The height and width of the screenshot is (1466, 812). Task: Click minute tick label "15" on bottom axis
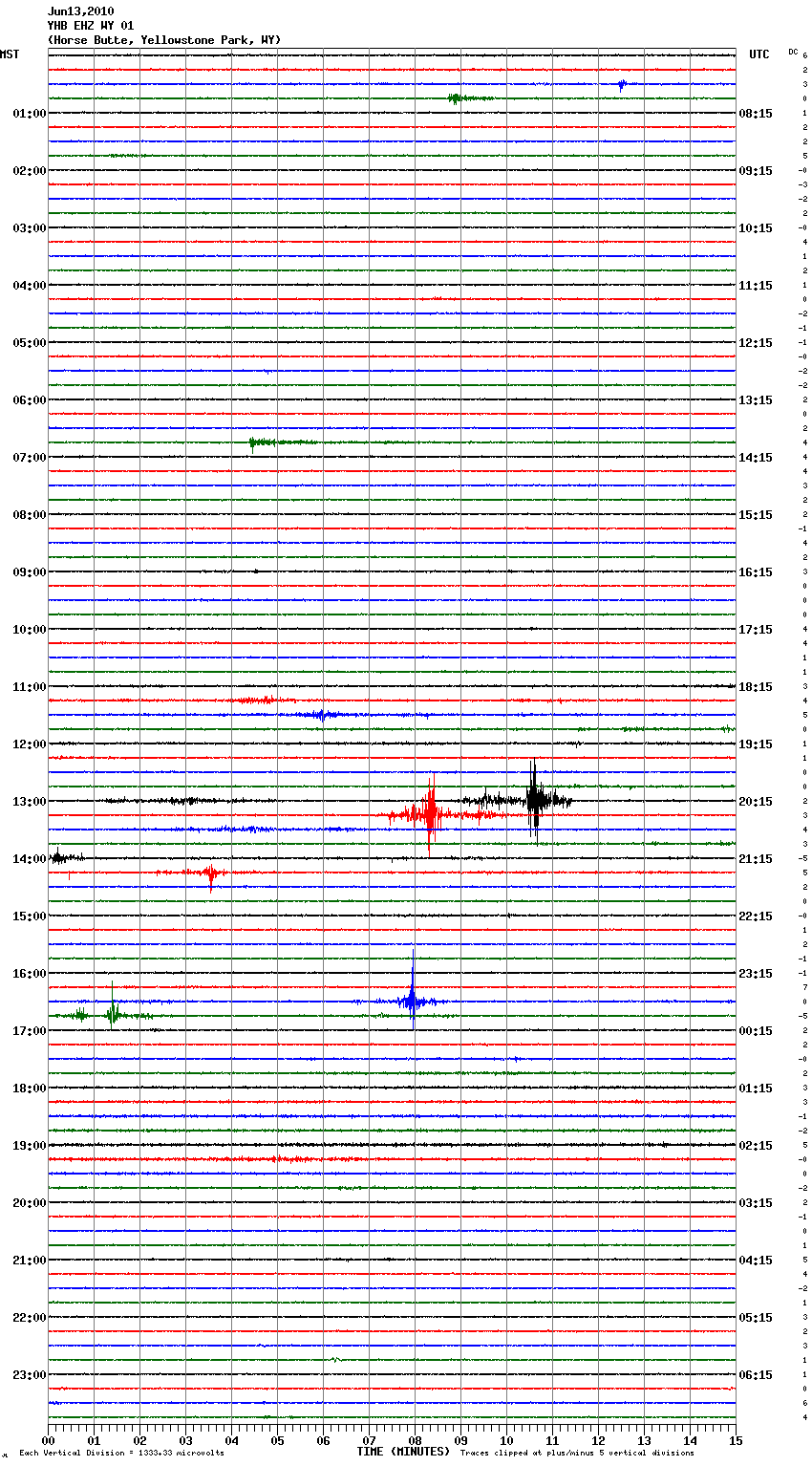pos(734,1440)
